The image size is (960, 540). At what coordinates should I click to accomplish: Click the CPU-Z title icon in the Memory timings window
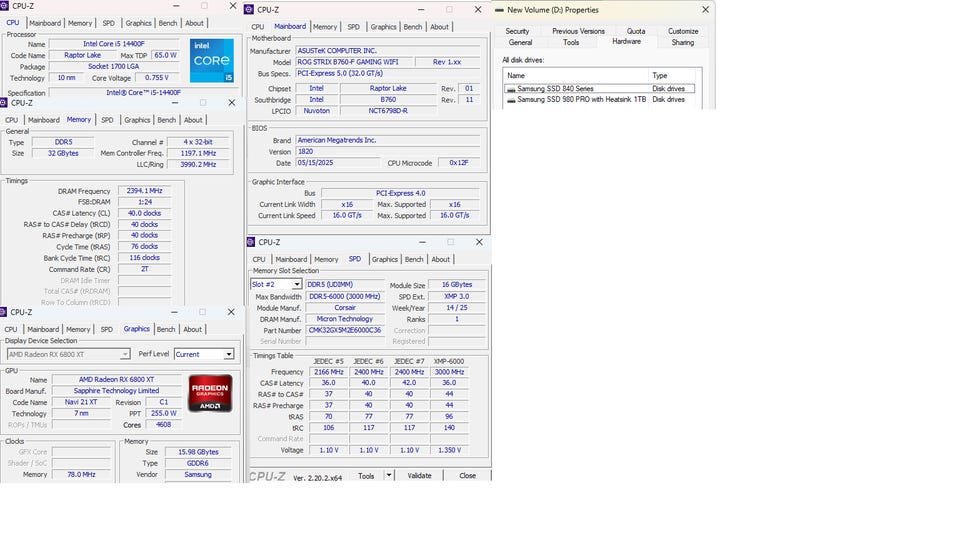[3, 103]
